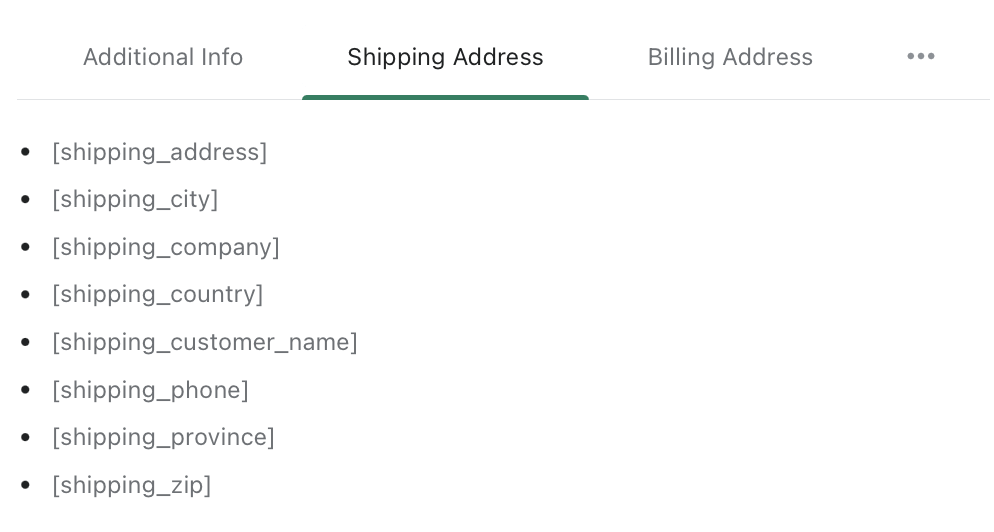Click the bullet next to [shipping_city]
Screen dimensions: 994x532
pyautogui.click(x=26, y=200)
